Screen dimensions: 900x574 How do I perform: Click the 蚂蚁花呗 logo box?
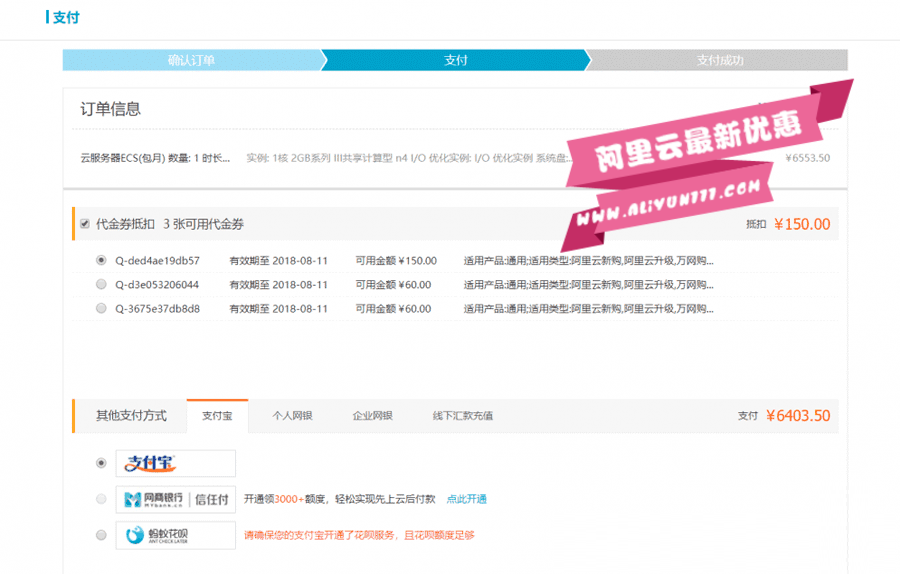(x=176, y=536)
